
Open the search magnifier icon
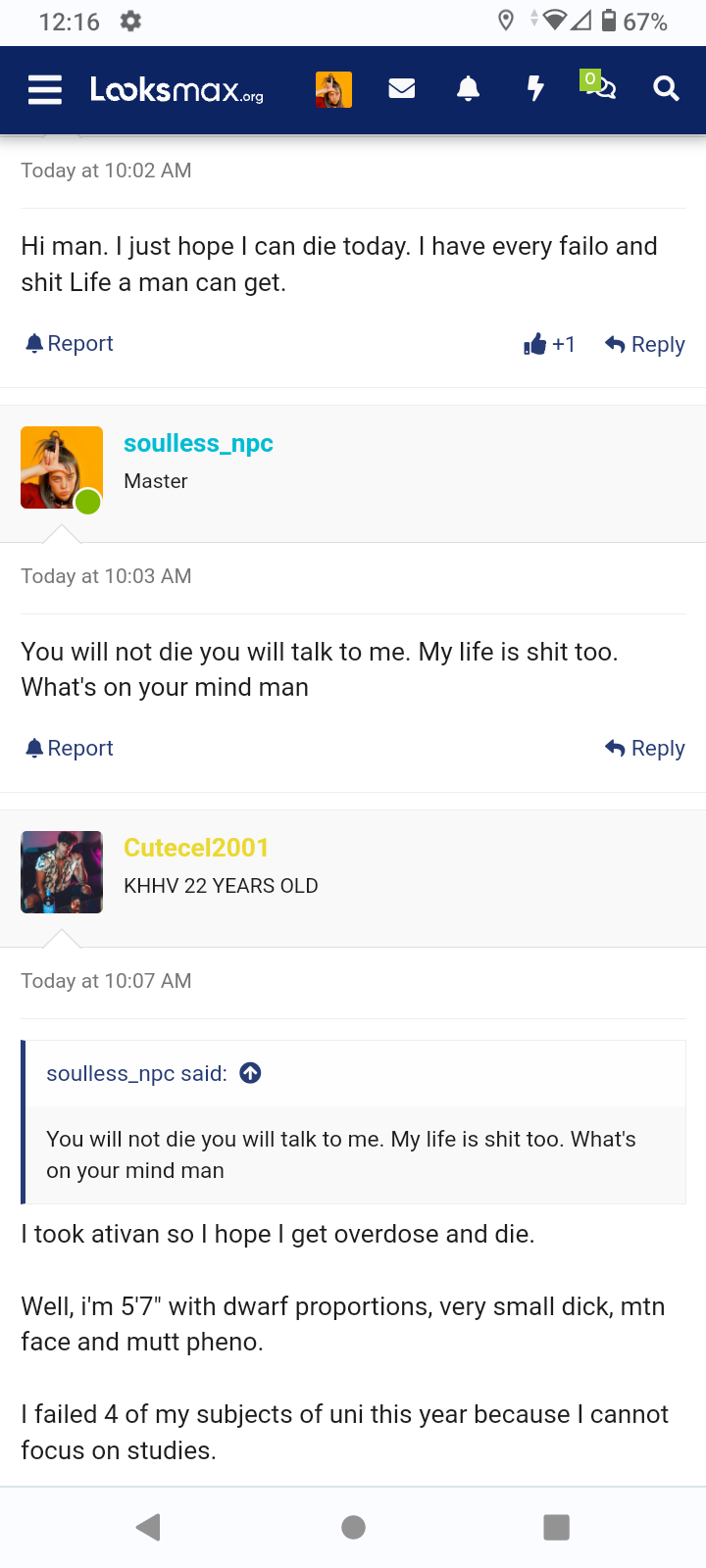[666, 89]
